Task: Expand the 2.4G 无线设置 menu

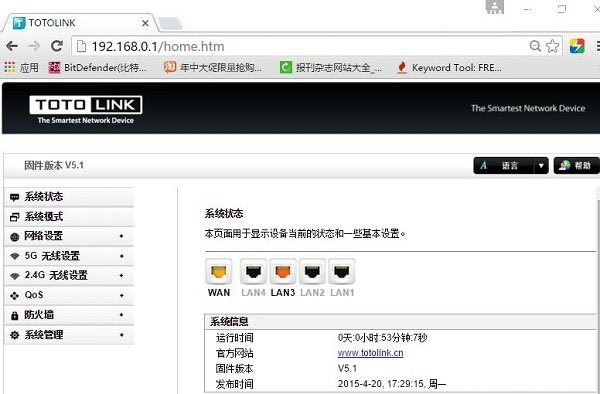Action: pyautogui.click(x=69, y=275)
